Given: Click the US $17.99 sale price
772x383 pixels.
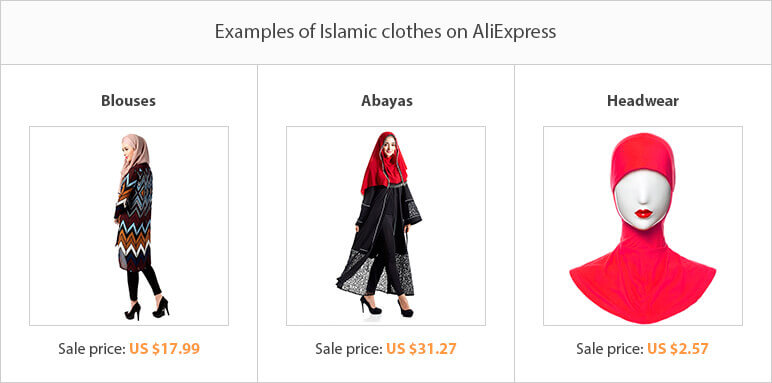Looking at the screenshot, I should (165, 349).
